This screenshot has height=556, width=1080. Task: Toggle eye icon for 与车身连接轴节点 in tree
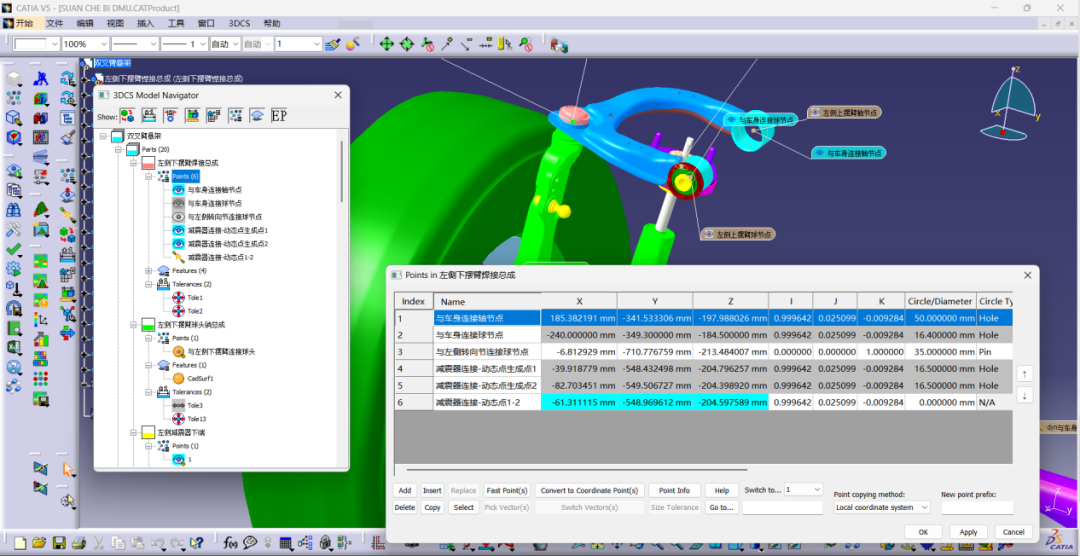178,189
